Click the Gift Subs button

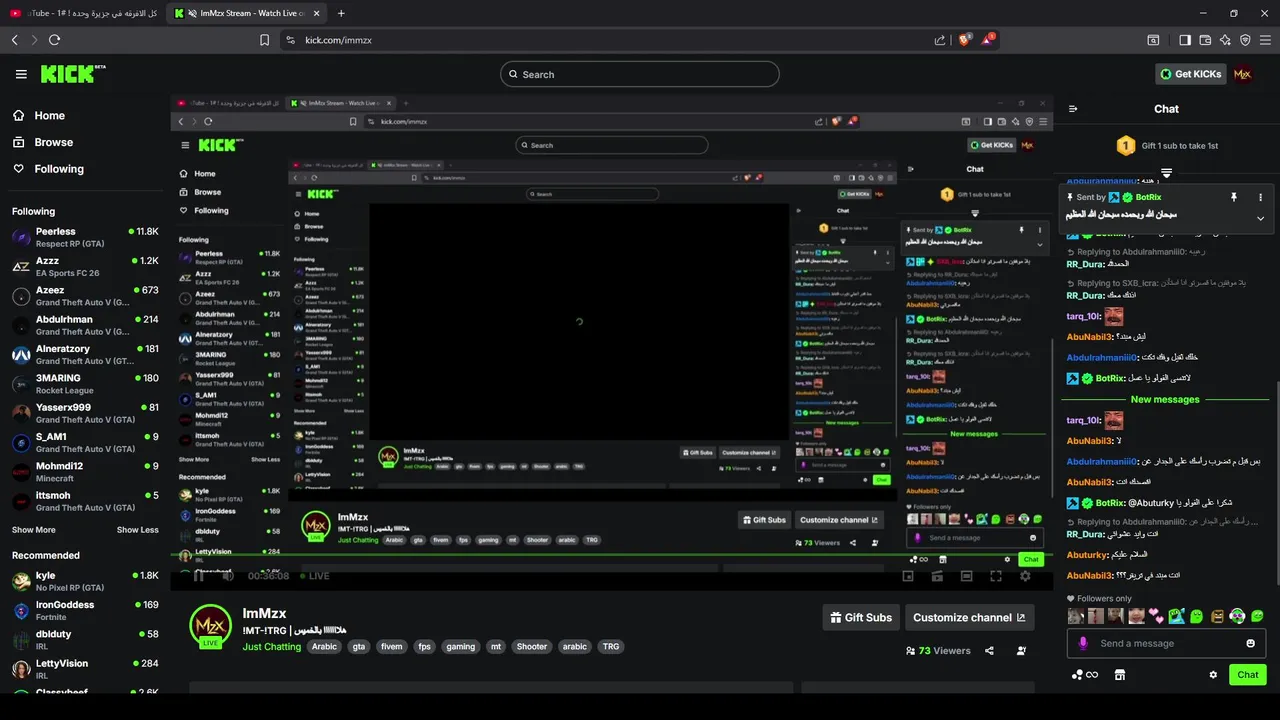pyautogui.click(x=861, y=617)
